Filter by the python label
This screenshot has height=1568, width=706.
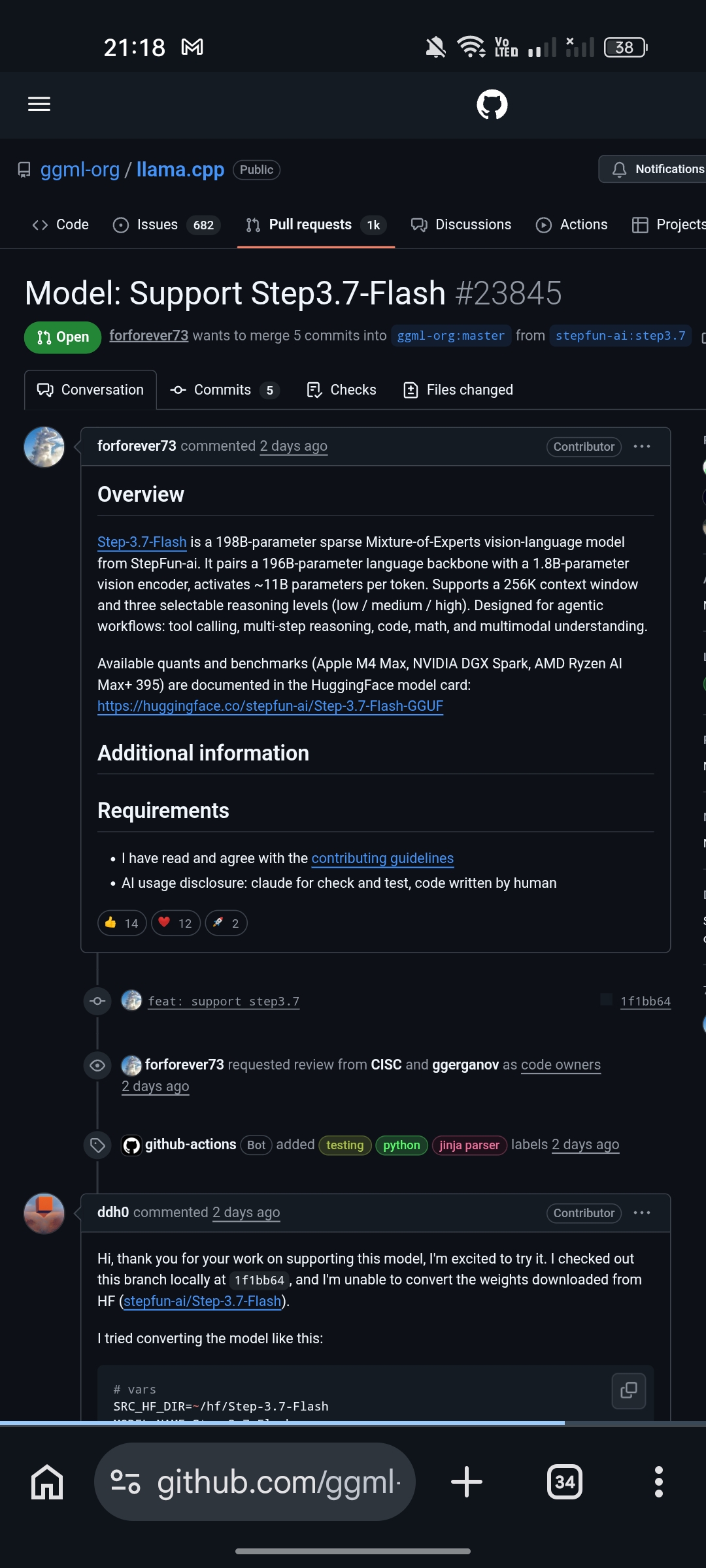(x=402, y=1145)
